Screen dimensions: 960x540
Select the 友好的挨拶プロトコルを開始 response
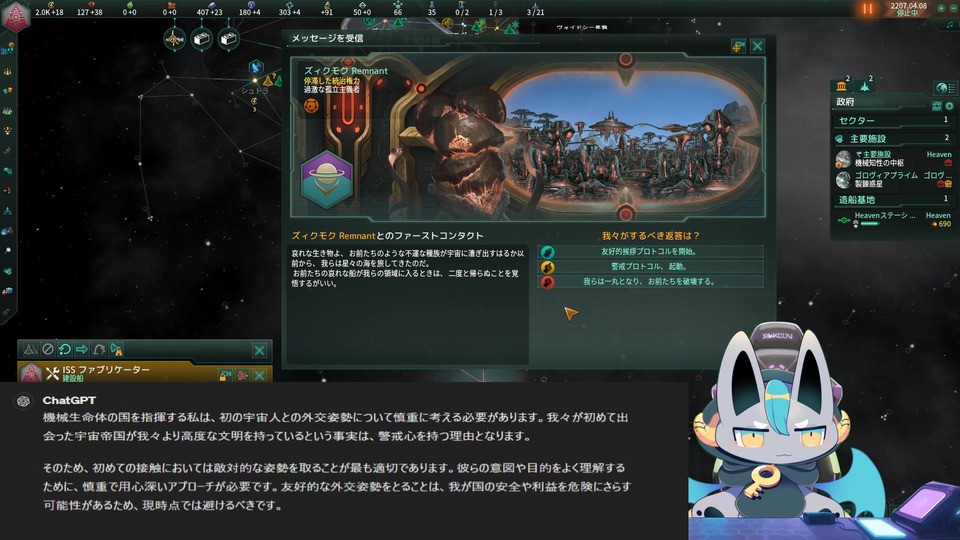point(650,252)
